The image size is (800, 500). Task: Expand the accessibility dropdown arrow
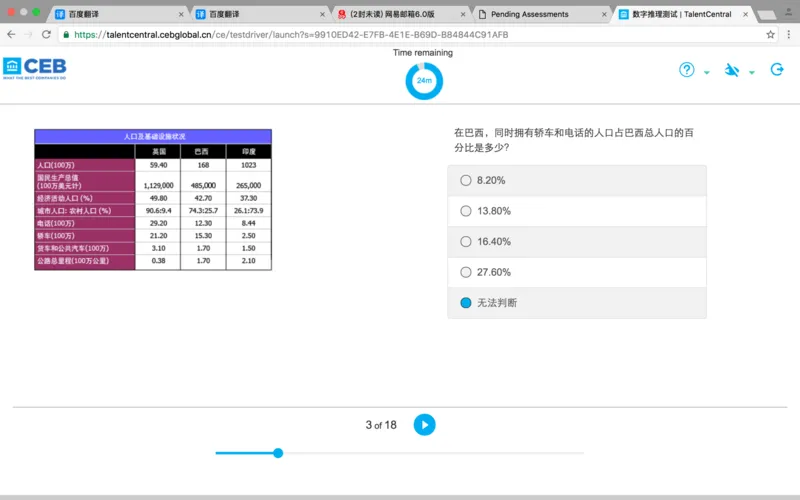[x=752, y=72]
